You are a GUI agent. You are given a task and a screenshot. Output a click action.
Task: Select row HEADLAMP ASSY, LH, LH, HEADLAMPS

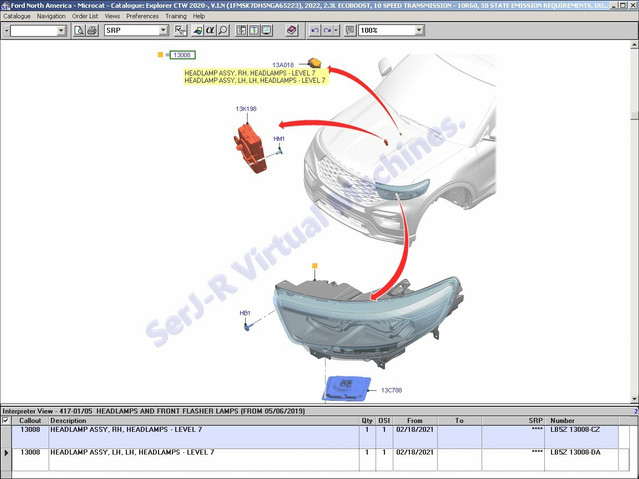pyautogui.click(x=315, y=459)
